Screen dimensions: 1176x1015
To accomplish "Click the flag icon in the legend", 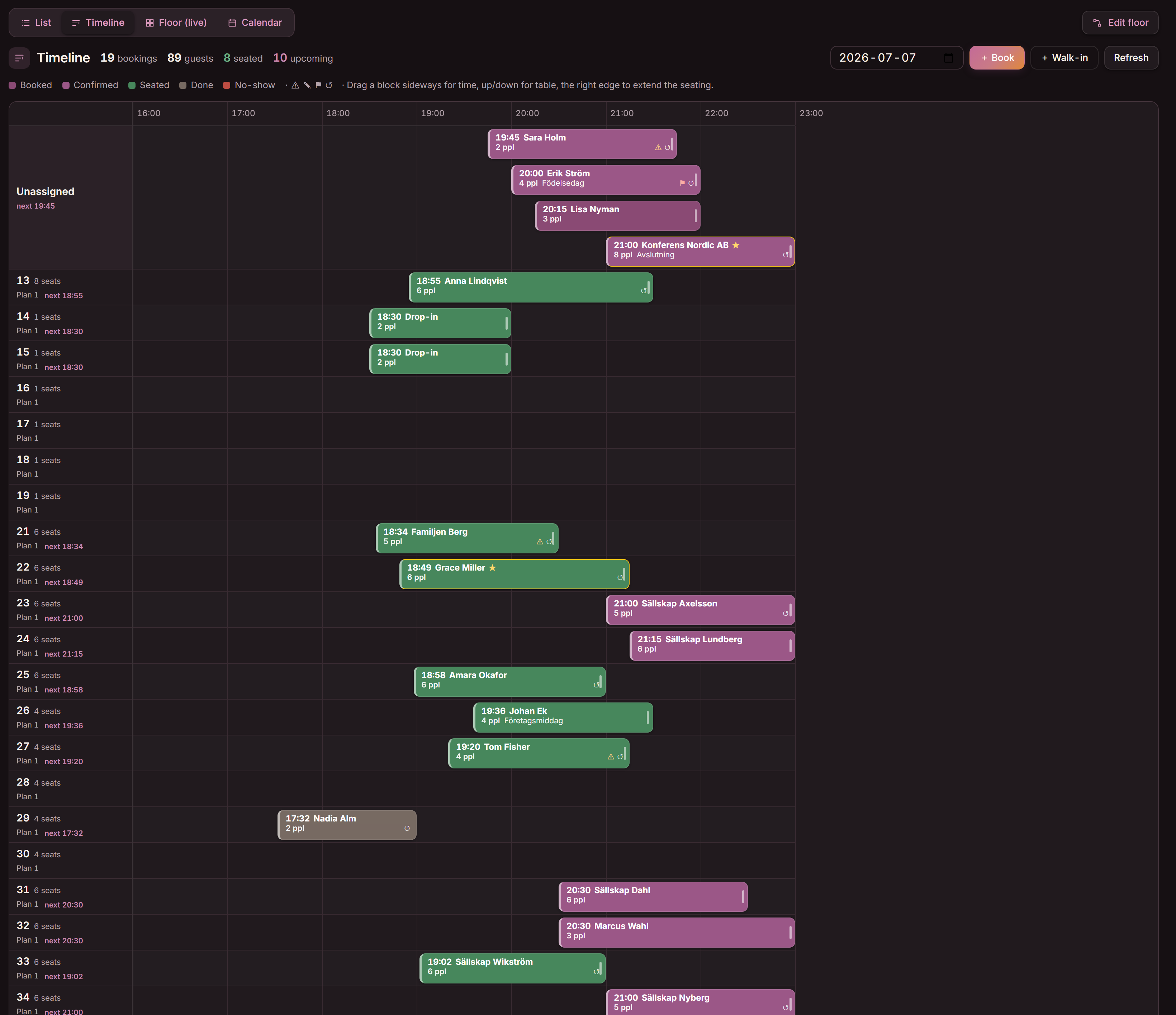I will 318,85.
